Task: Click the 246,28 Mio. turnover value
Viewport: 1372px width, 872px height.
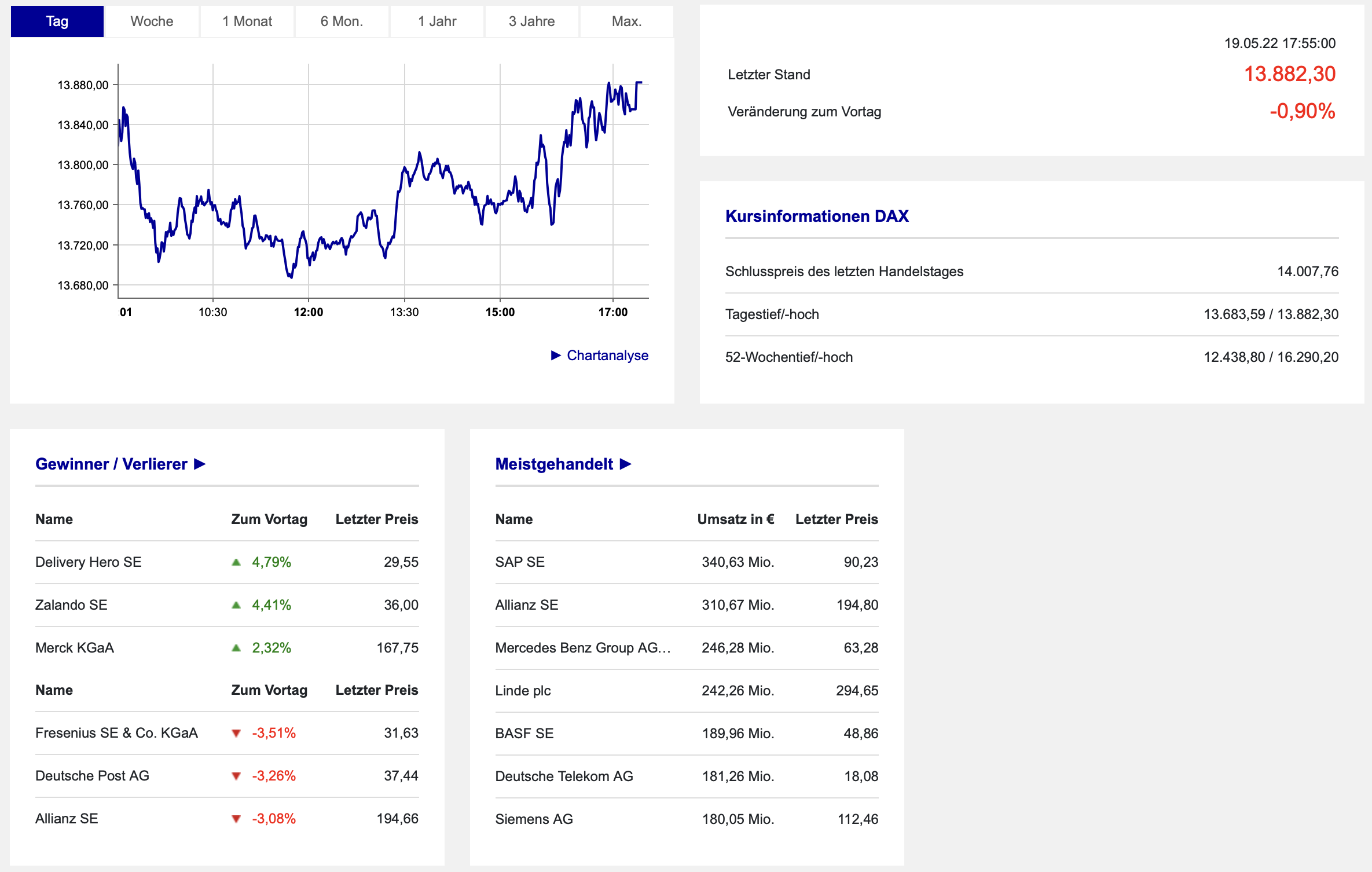Action: (x=738, y=648)
